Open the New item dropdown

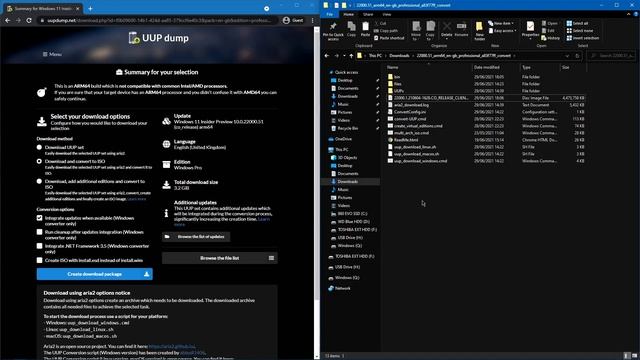point(501,23)
